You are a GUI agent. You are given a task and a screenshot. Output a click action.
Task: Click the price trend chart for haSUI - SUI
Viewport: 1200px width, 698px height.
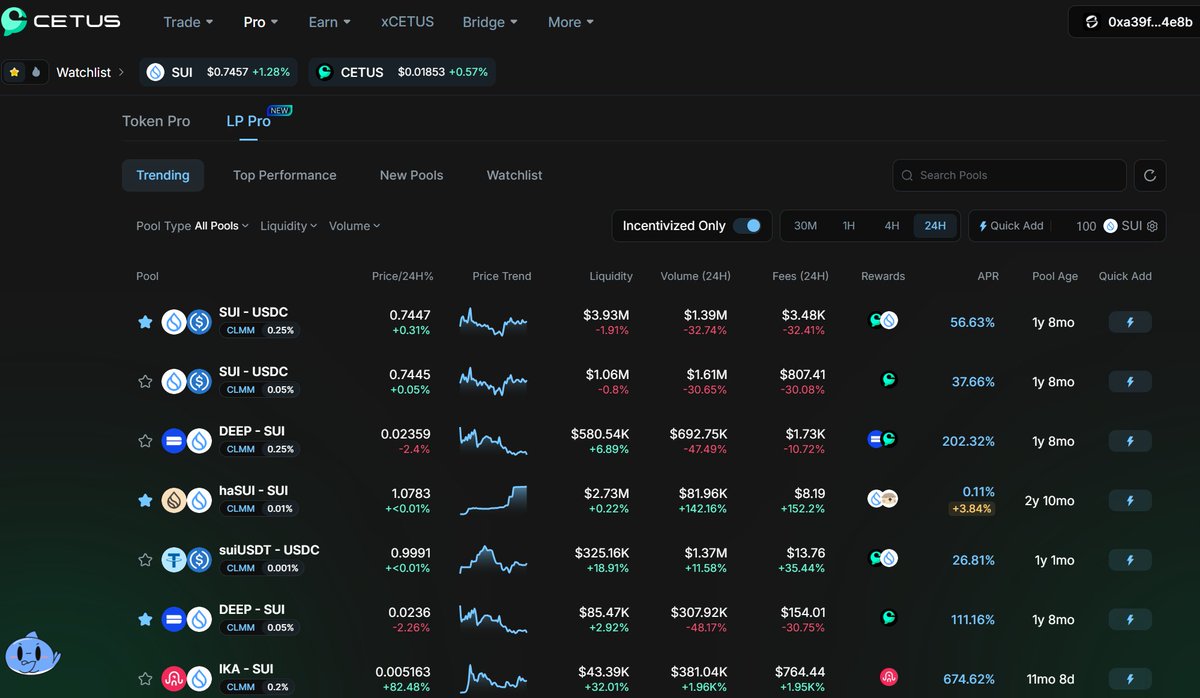click(x=493, y=500)
